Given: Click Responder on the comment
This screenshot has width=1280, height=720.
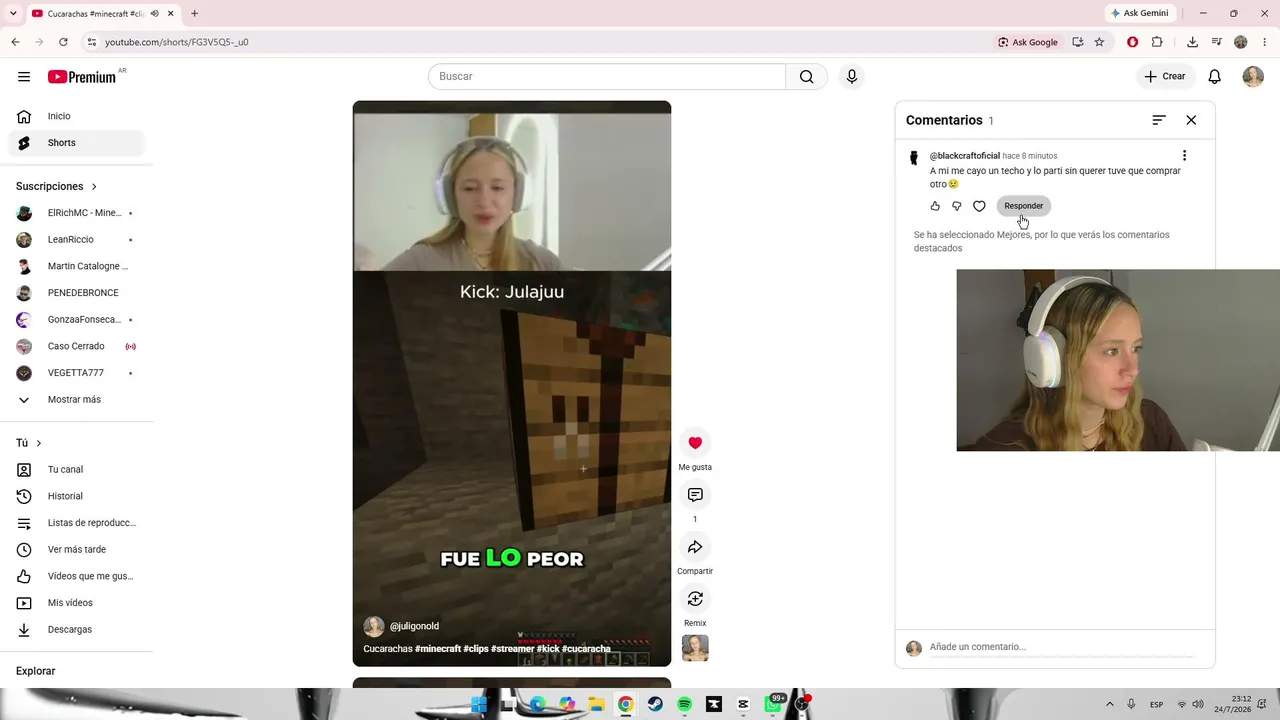Looking at the screenshot, I should click(1023, 206).
